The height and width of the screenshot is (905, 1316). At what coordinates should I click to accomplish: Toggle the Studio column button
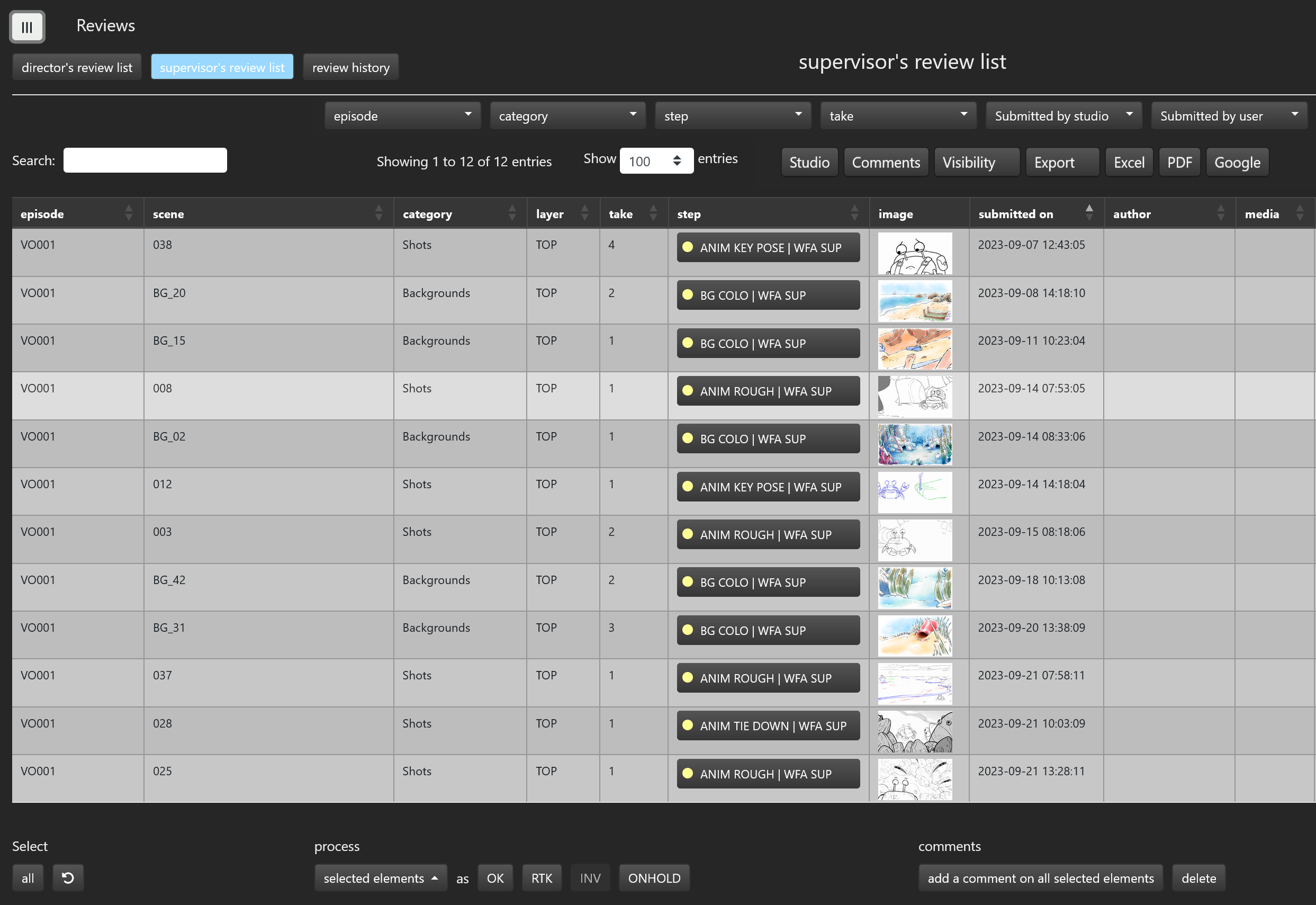809,162
